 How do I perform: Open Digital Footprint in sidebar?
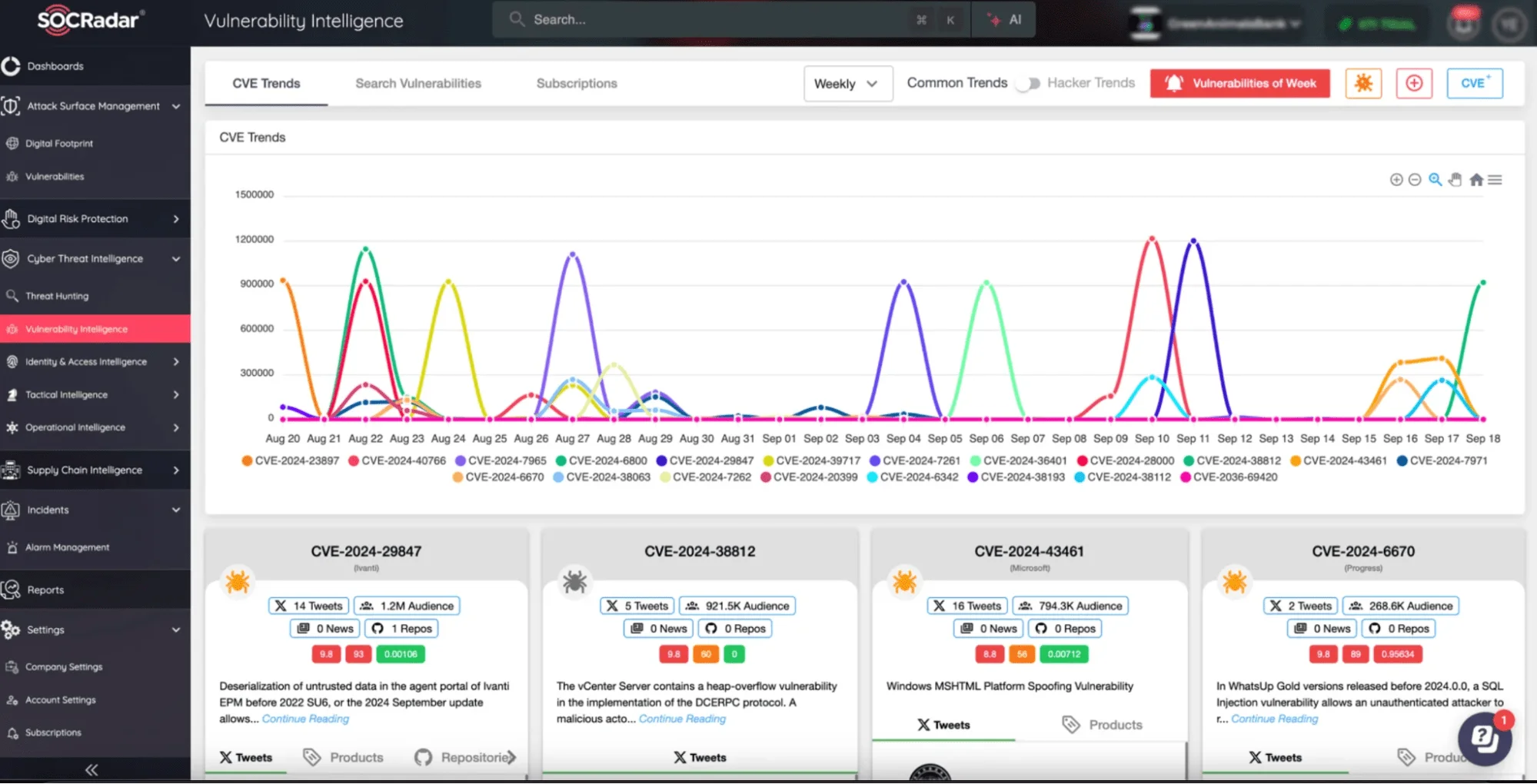59,144
